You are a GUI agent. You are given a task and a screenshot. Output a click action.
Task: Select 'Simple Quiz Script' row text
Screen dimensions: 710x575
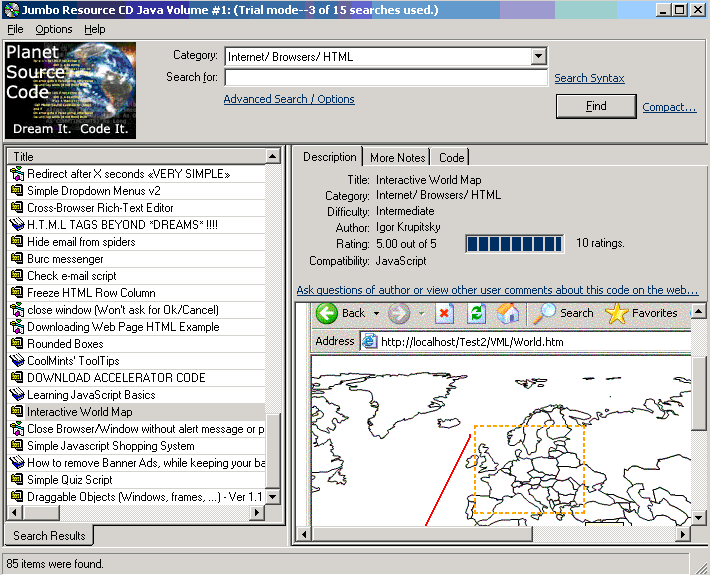[x=70, y=479]
